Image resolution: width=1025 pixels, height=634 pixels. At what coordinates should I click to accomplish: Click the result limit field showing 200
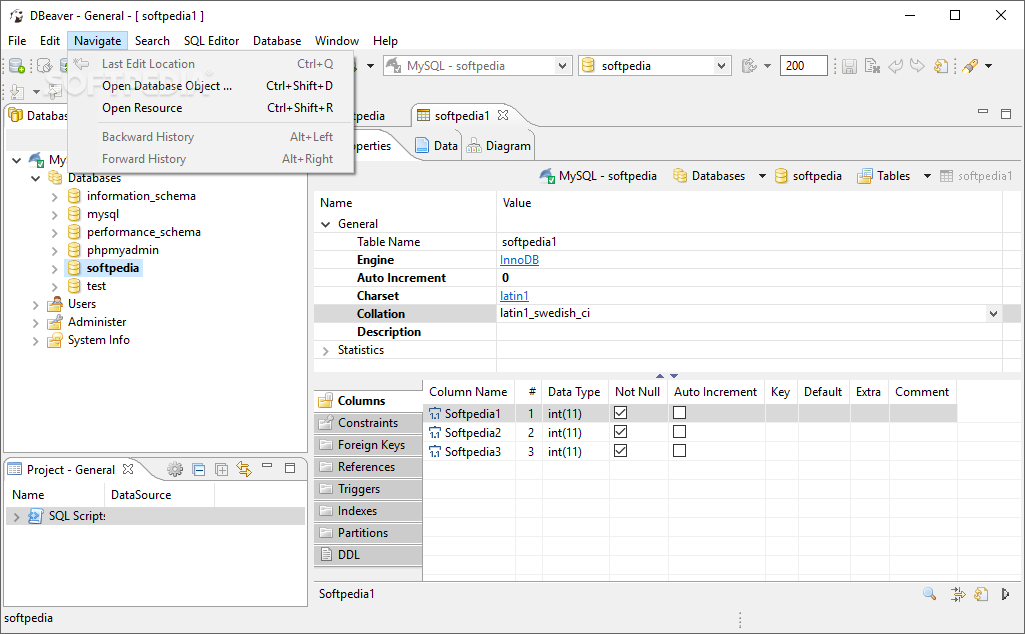coord(803,65)
